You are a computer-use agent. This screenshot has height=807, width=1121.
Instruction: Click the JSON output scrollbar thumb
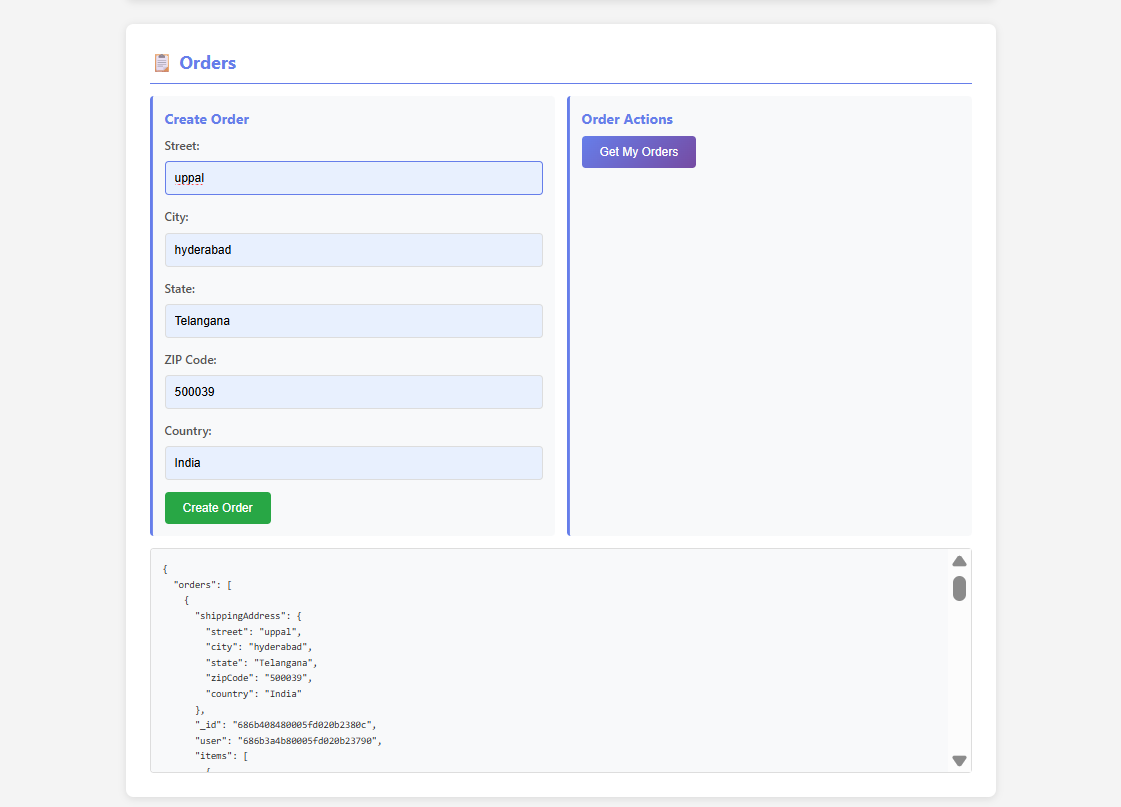[x=959, y=589]
